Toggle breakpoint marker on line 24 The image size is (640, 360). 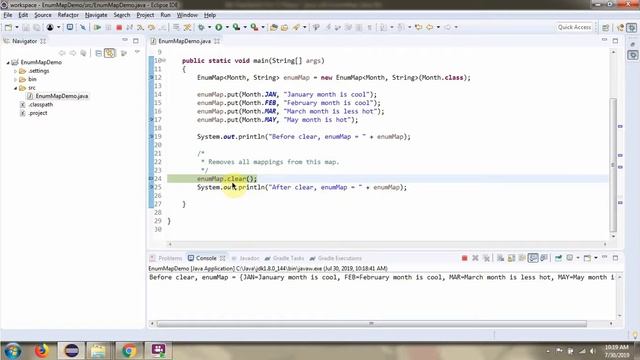(151, 179)
